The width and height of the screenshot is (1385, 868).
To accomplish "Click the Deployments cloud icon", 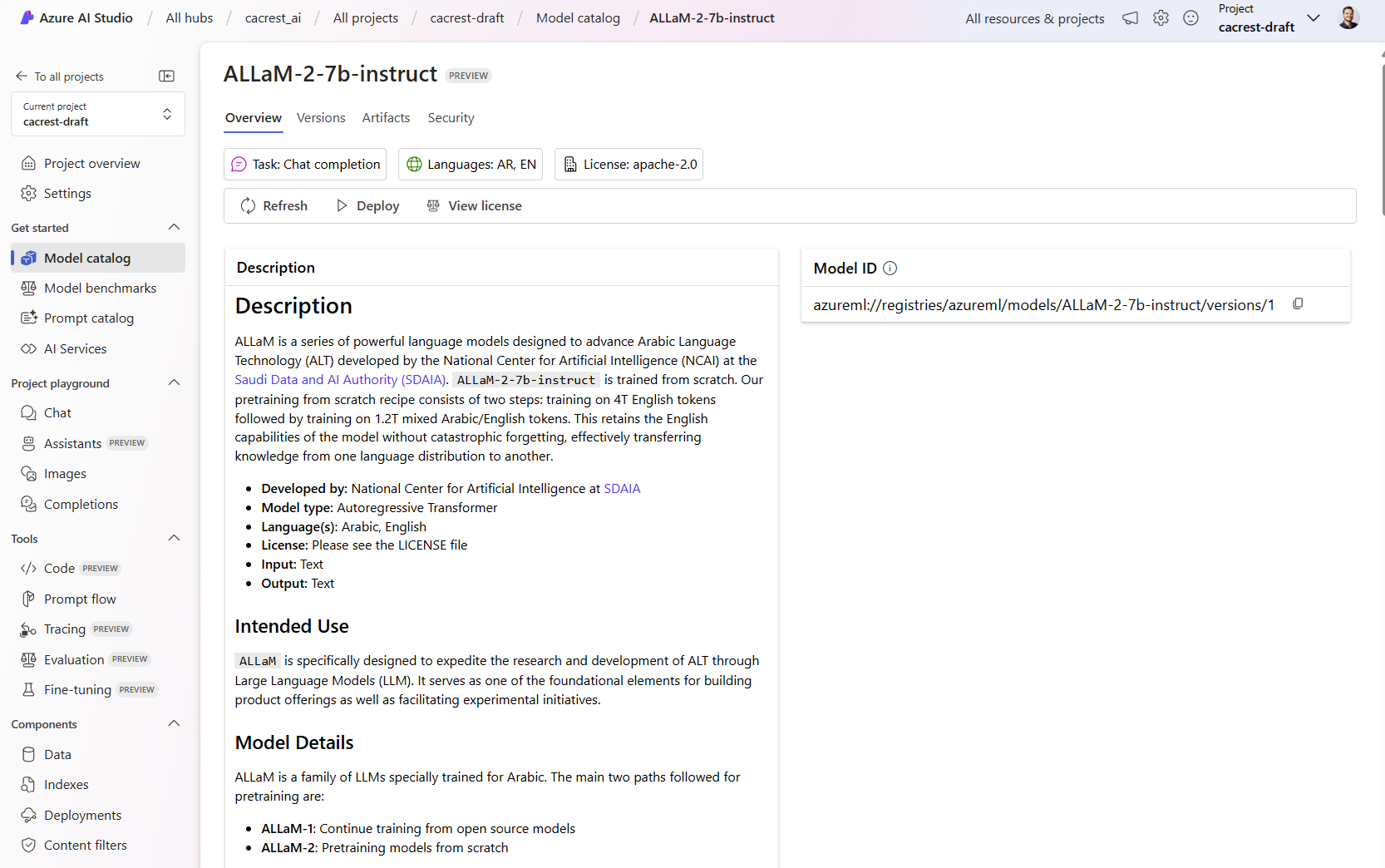I will coord(28,816).
